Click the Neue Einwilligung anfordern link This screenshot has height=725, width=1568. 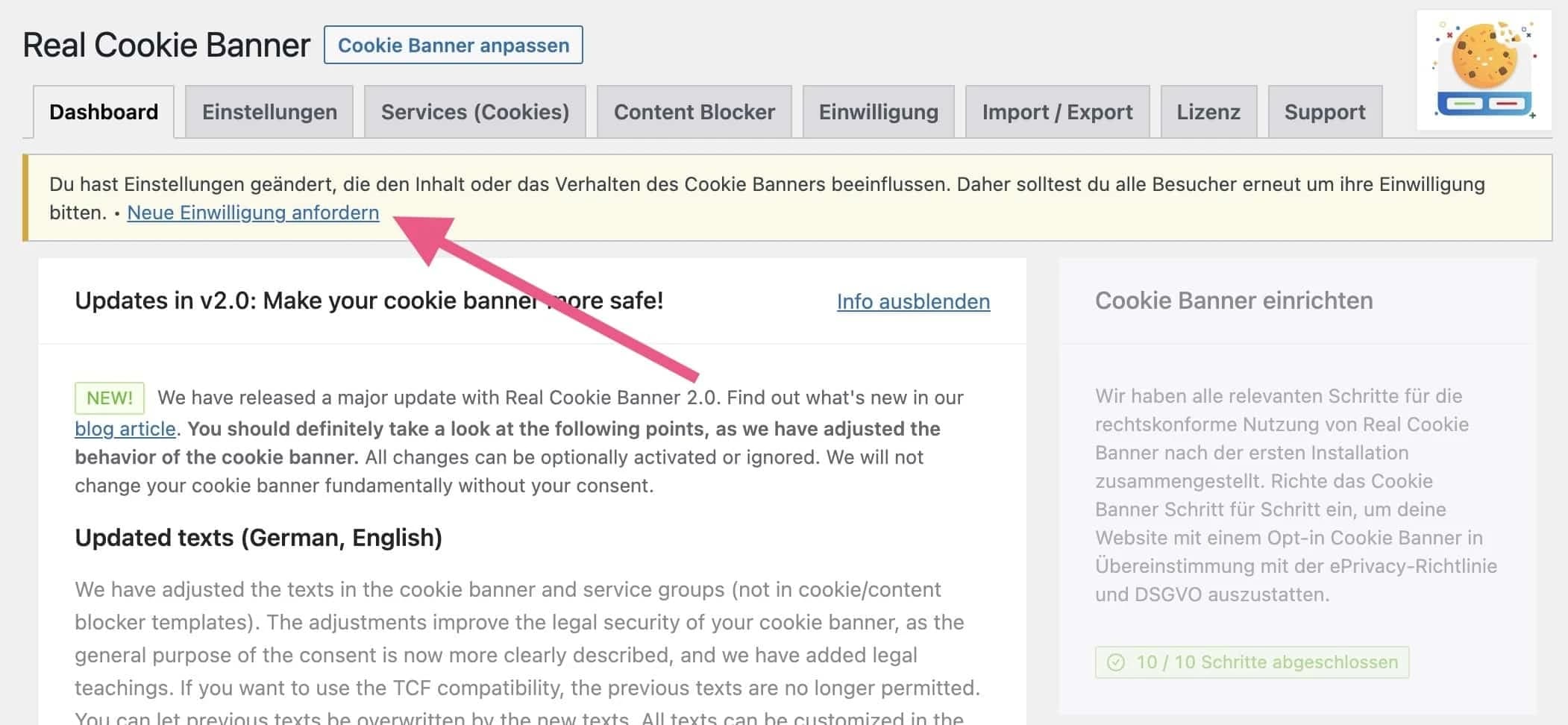(x=253, y=213)
